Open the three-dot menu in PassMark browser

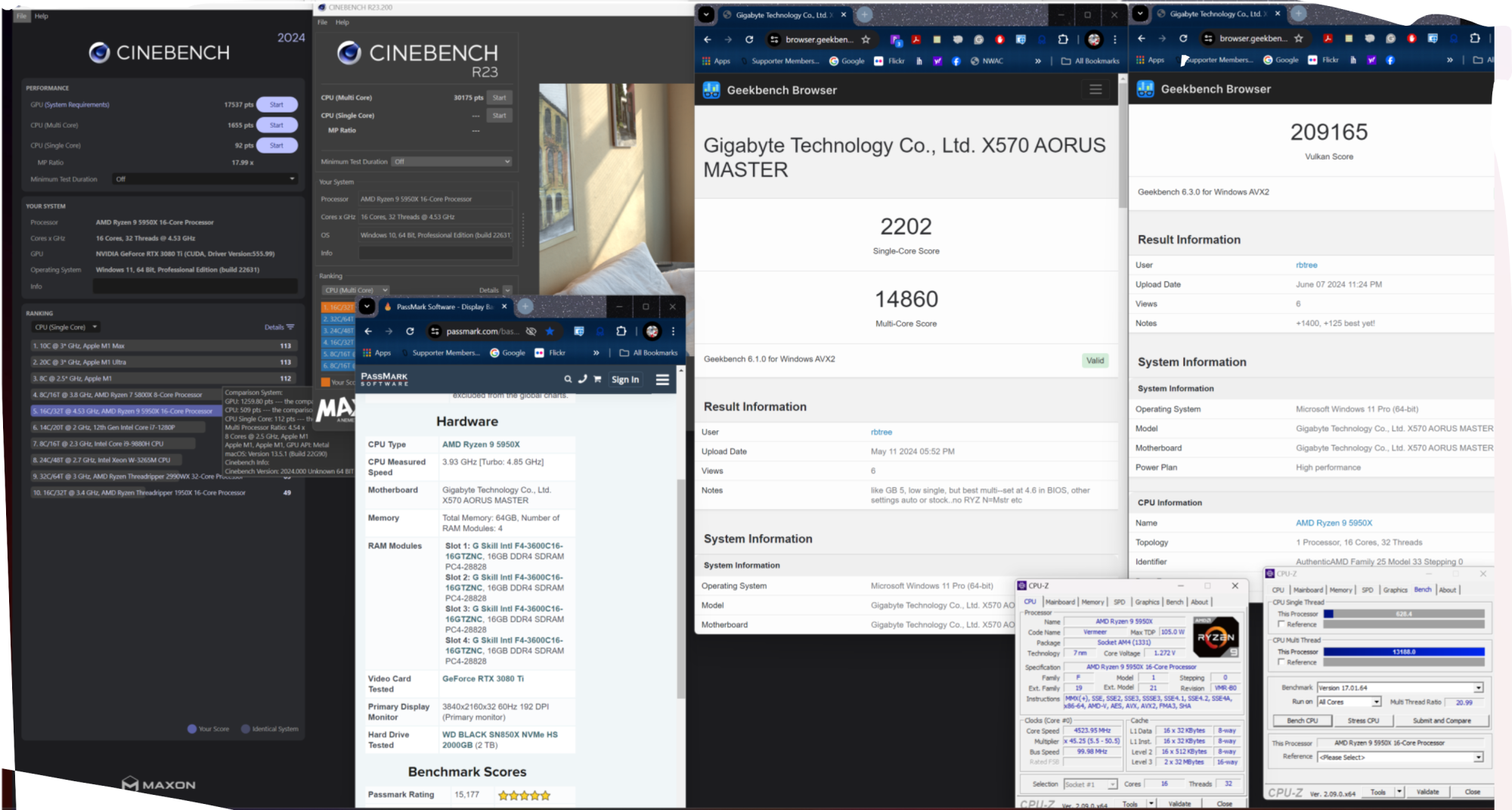pos(673,331)
